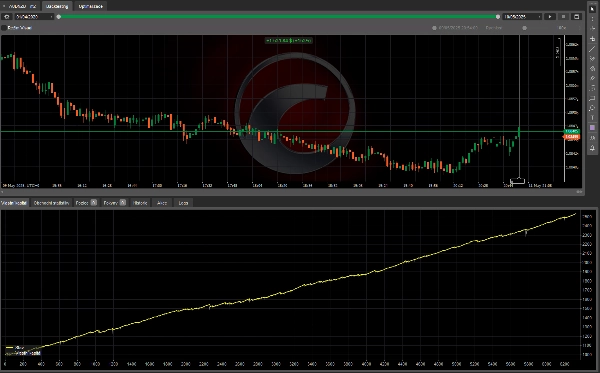Click the backtest speed slider knob

[x=525, y=28]
